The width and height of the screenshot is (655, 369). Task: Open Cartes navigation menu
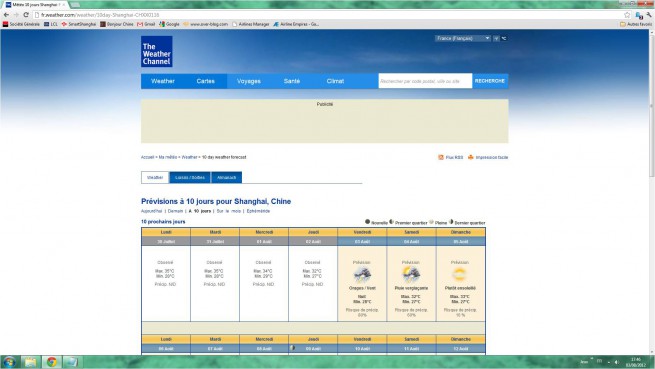[x=206, y=81]
